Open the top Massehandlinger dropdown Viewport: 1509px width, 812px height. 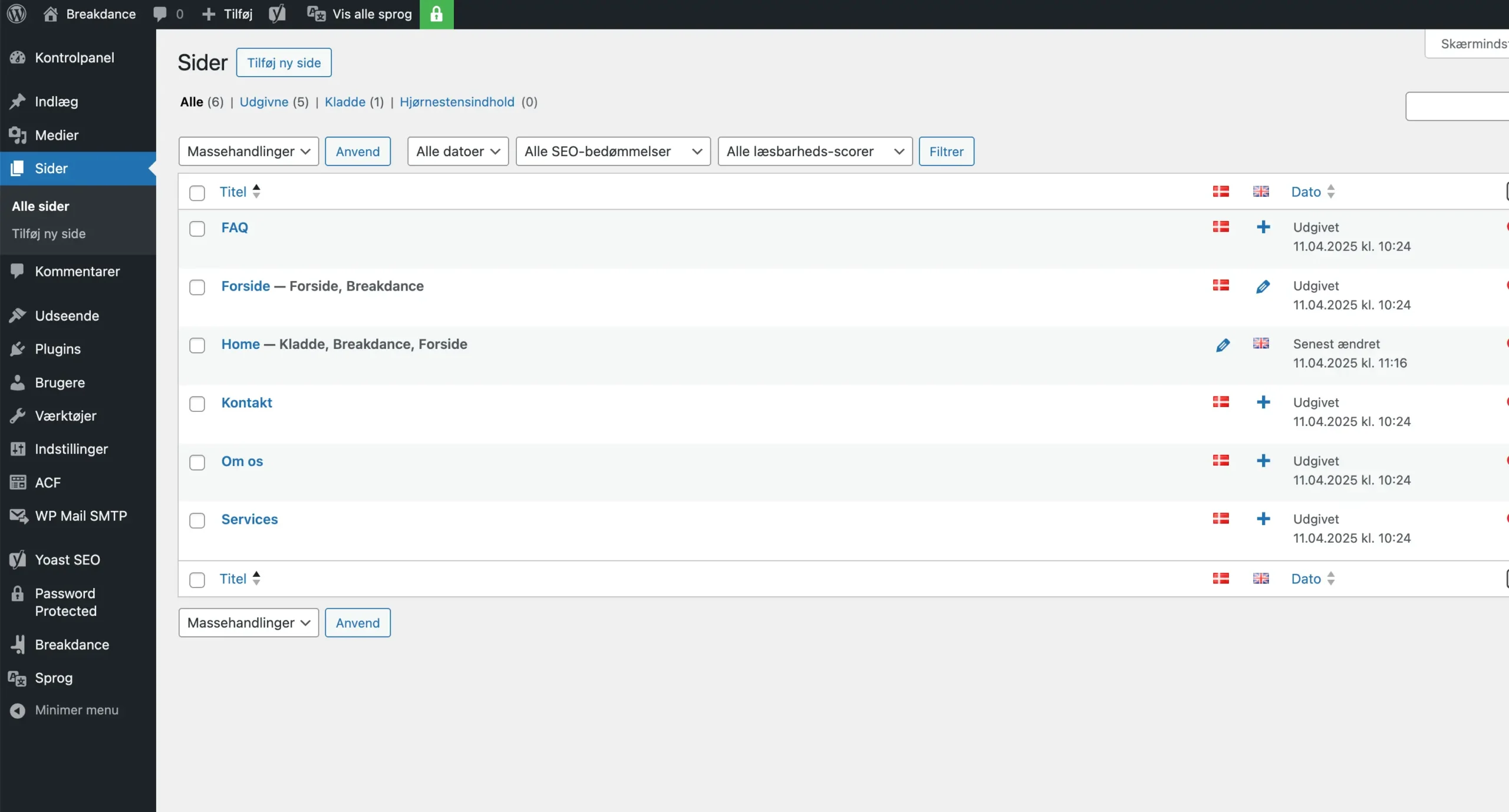click(248, 151)
